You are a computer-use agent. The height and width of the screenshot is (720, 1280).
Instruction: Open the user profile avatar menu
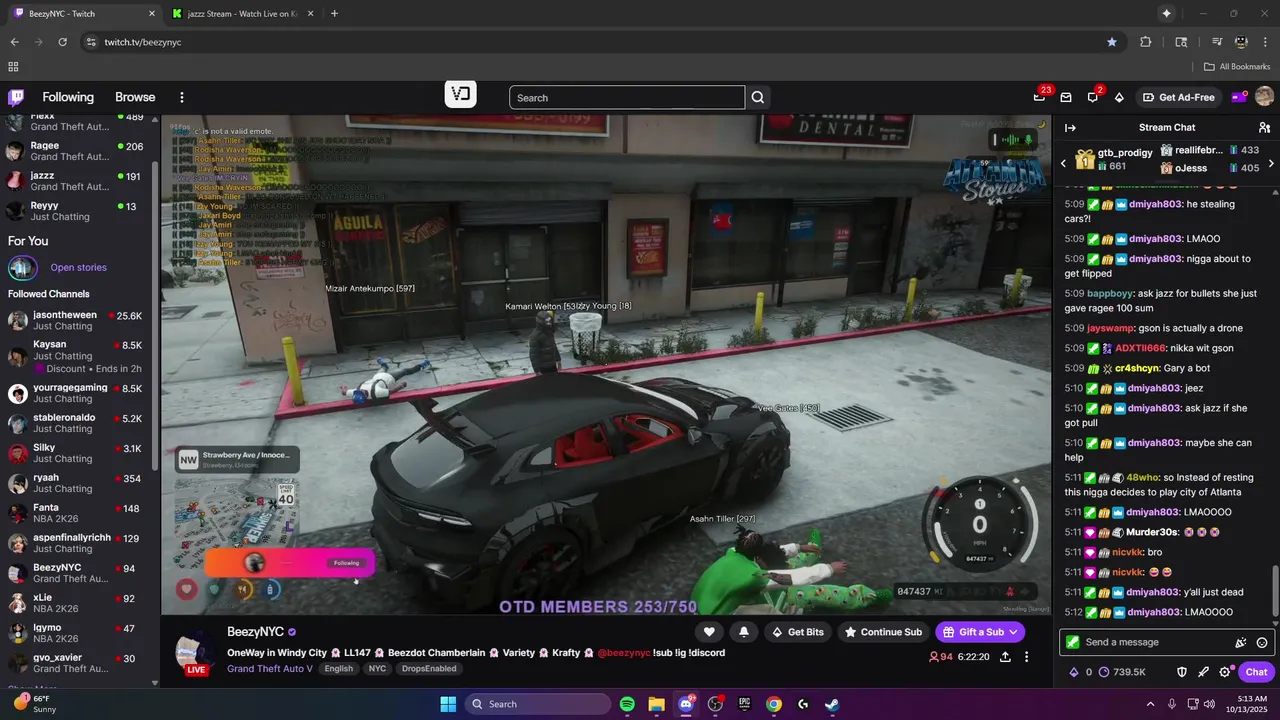pos(1264,97)
